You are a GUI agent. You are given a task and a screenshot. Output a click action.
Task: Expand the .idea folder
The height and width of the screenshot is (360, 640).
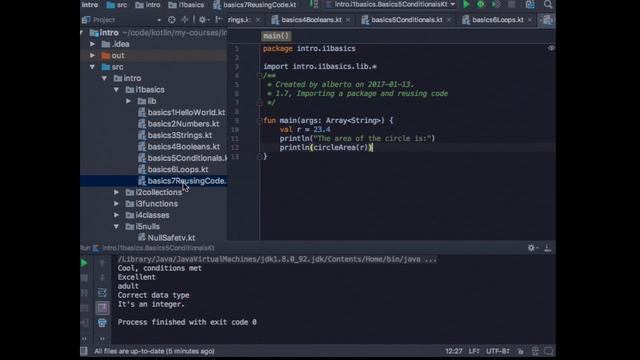(x=93, y=44)
